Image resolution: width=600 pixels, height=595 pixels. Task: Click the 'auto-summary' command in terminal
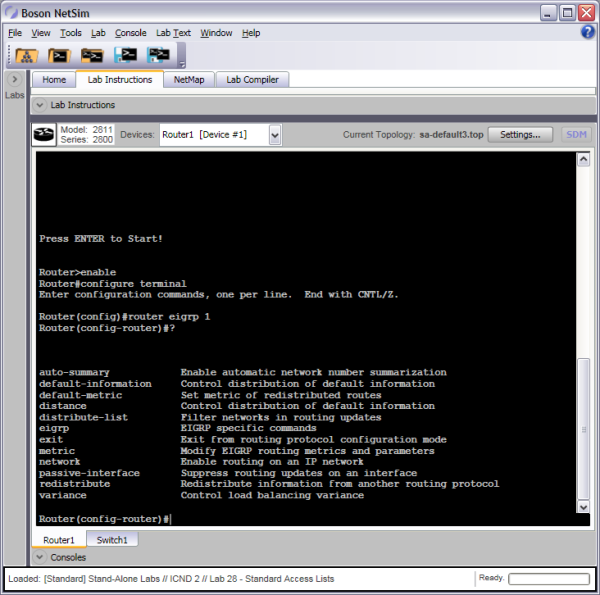[x=74, y=372]
